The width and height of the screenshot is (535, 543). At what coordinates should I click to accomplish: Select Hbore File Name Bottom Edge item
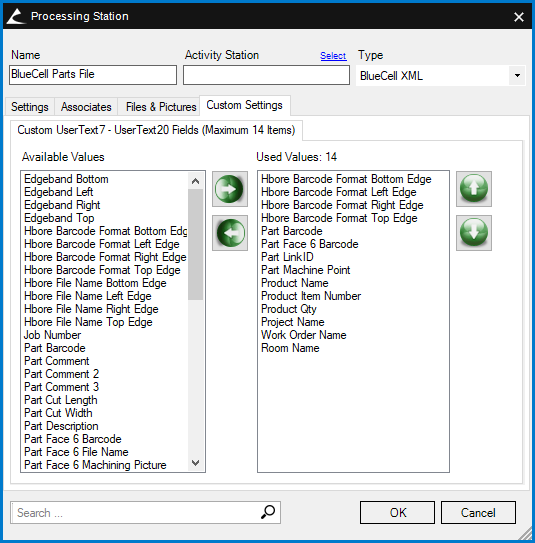click(95, 283)
